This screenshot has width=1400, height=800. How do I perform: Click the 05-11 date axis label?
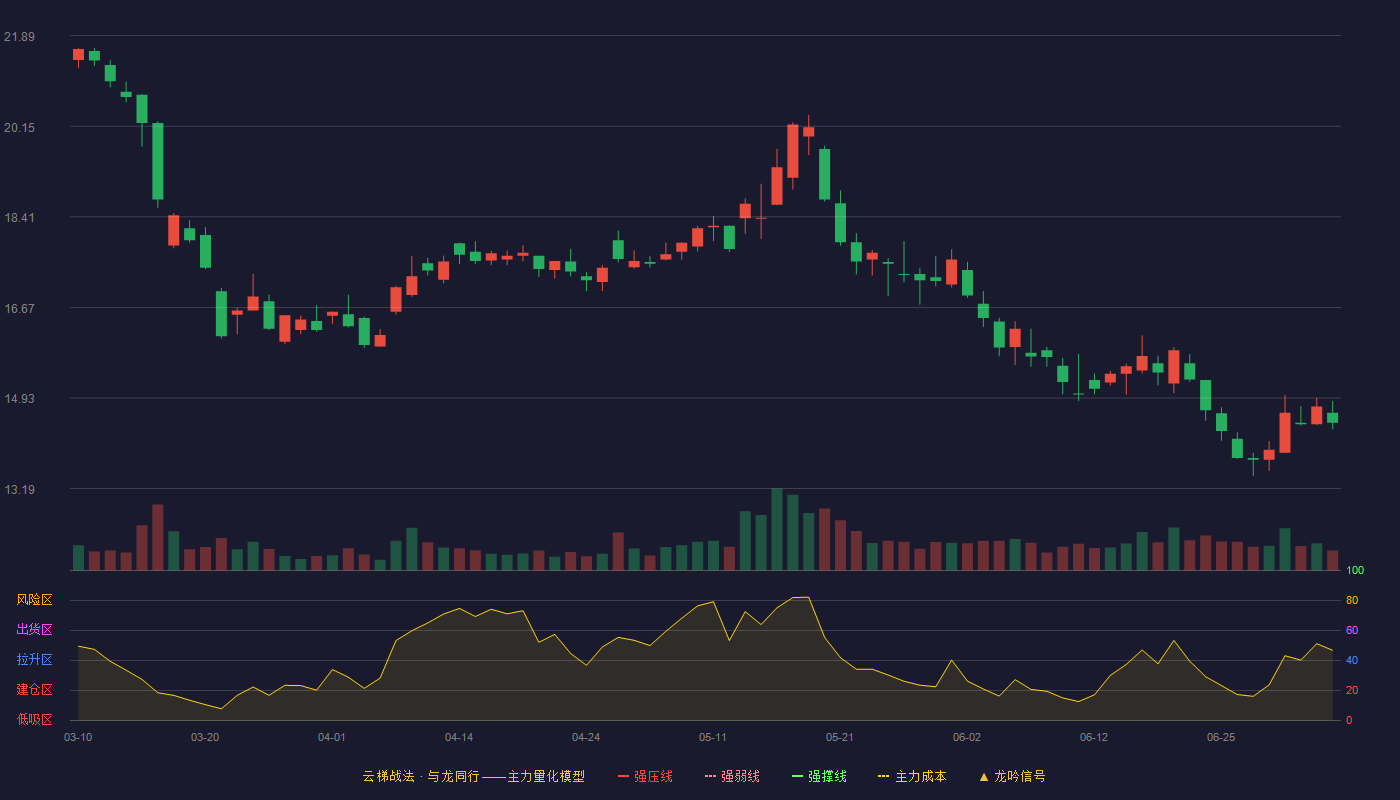click(713, 737)
